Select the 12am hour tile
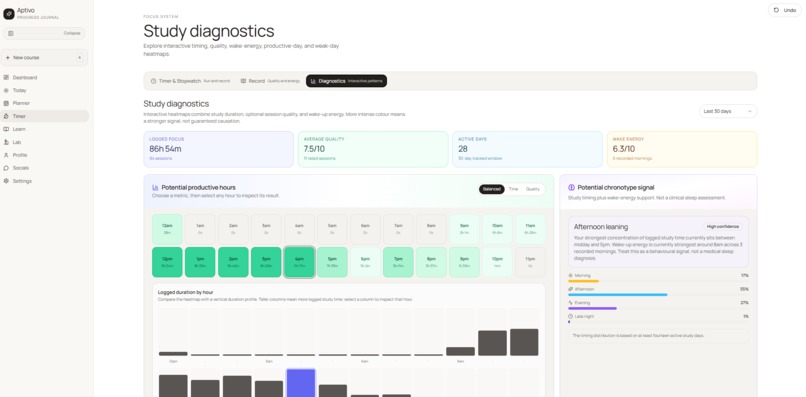Screen dimensions: 806x397 [x=167, y=229]
